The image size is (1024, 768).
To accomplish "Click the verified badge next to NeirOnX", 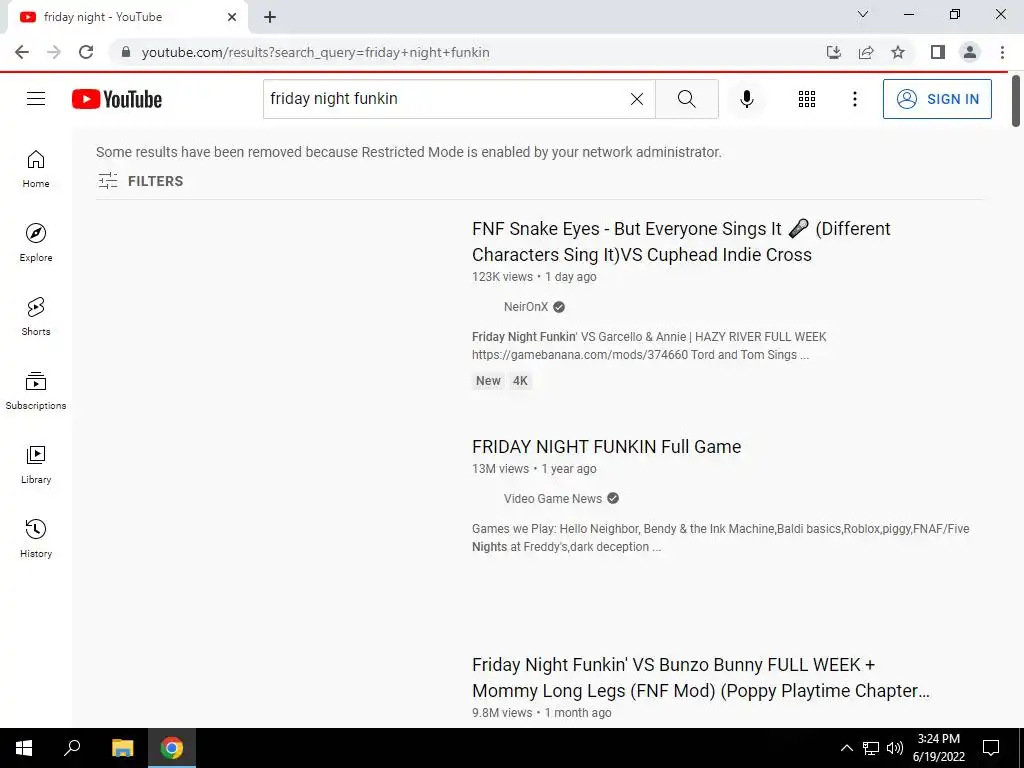I will [x=559, y=307].
